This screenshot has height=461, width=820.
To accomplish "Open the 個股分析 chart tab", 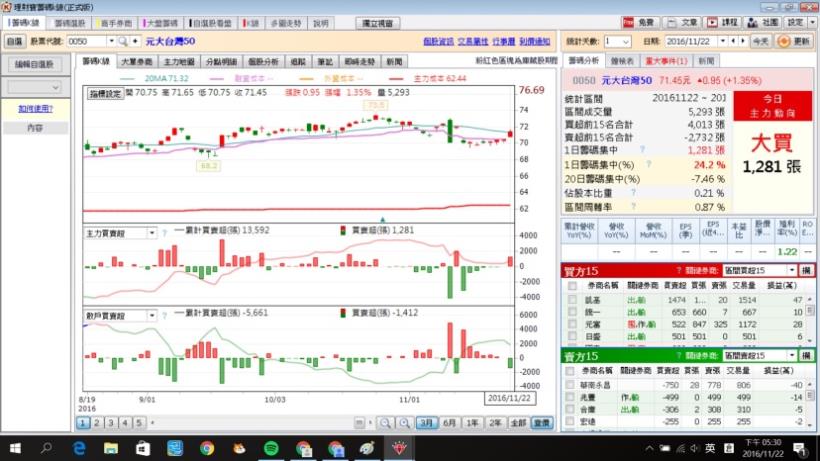I will point(263,62).
